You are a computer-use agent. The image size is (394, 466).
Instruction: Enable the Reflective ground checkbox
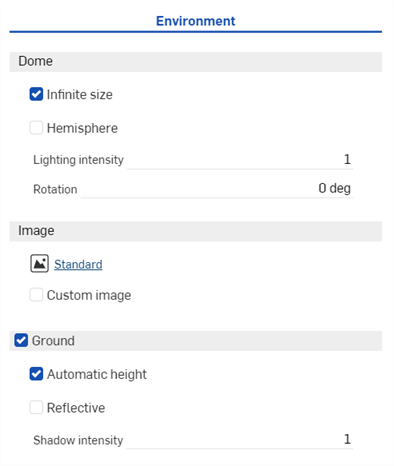(x=36, y=407)
